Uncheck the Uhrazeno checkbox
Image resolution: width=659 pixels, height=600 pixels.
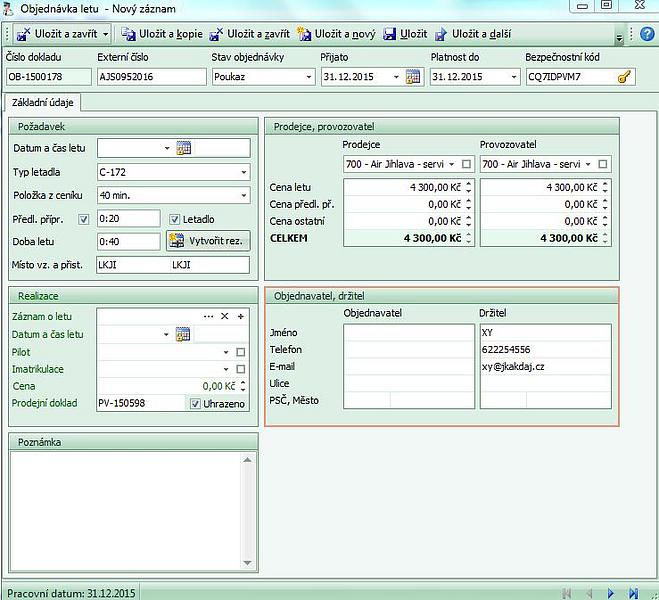(196, 403)
